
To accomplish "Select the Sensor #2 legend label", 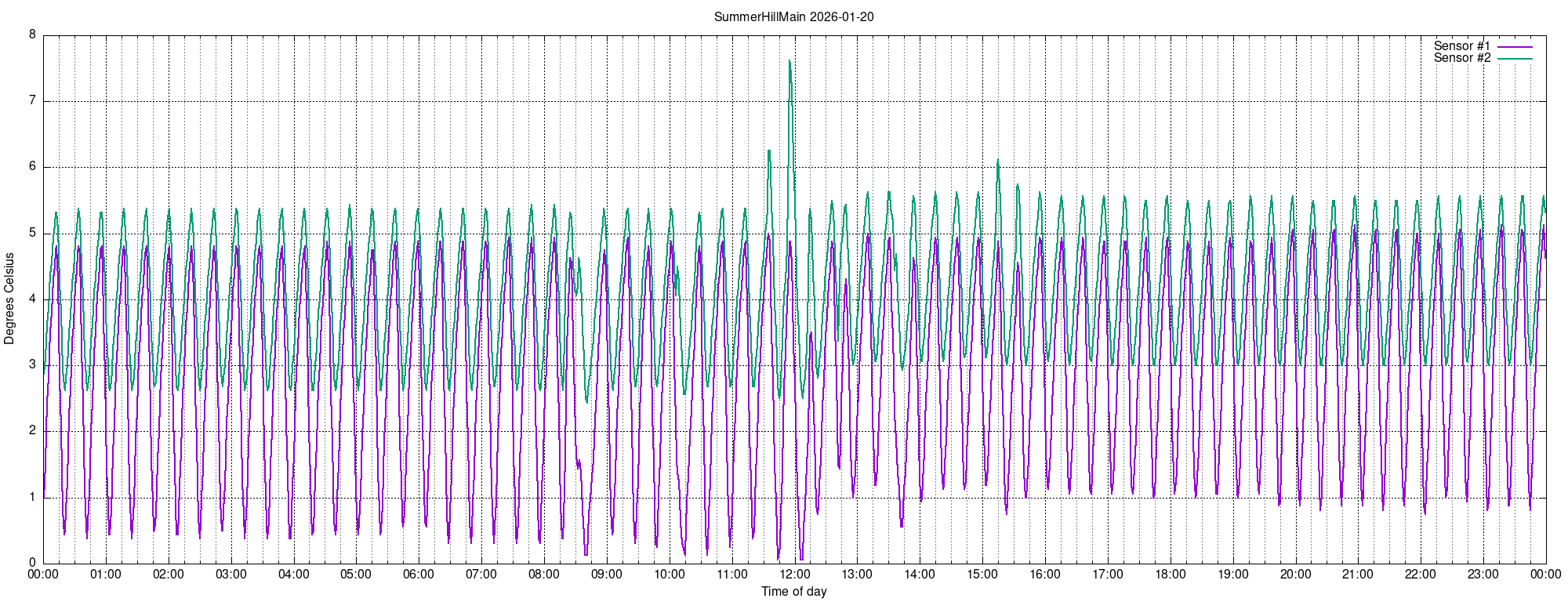I will click(x=1461, y=58).
